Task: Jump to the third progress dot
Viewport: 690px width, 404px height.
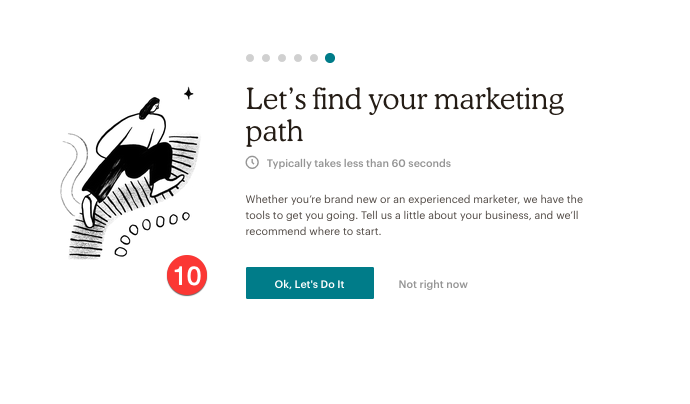Action: pyautogui.click(x=282, y=58)
